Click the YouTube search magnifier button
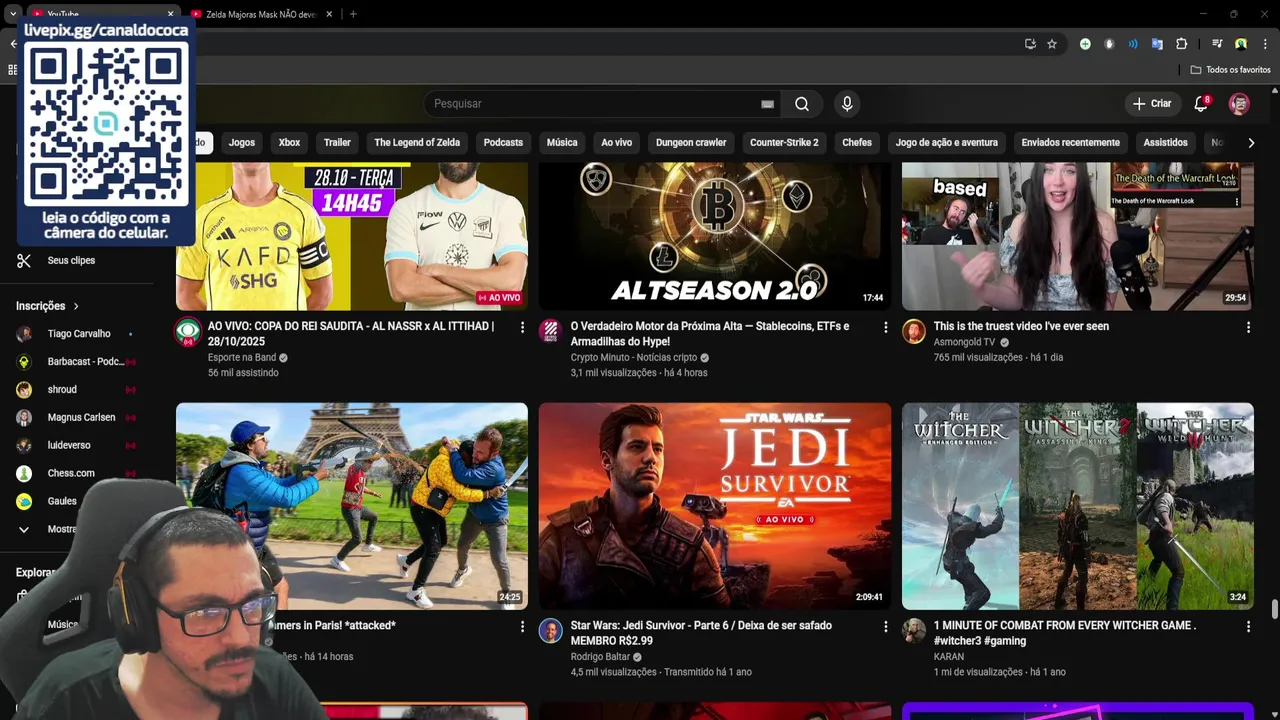This screenshot has width=1280, height=720. coord(802,104)
